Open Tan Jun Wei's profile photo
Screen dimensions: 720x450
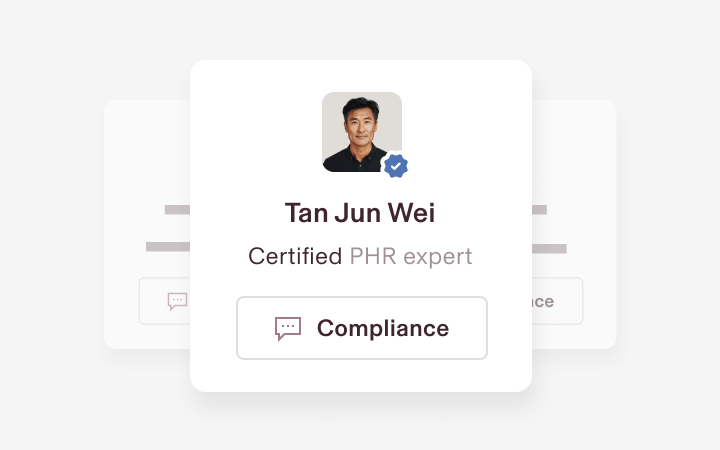coord(362,132)
